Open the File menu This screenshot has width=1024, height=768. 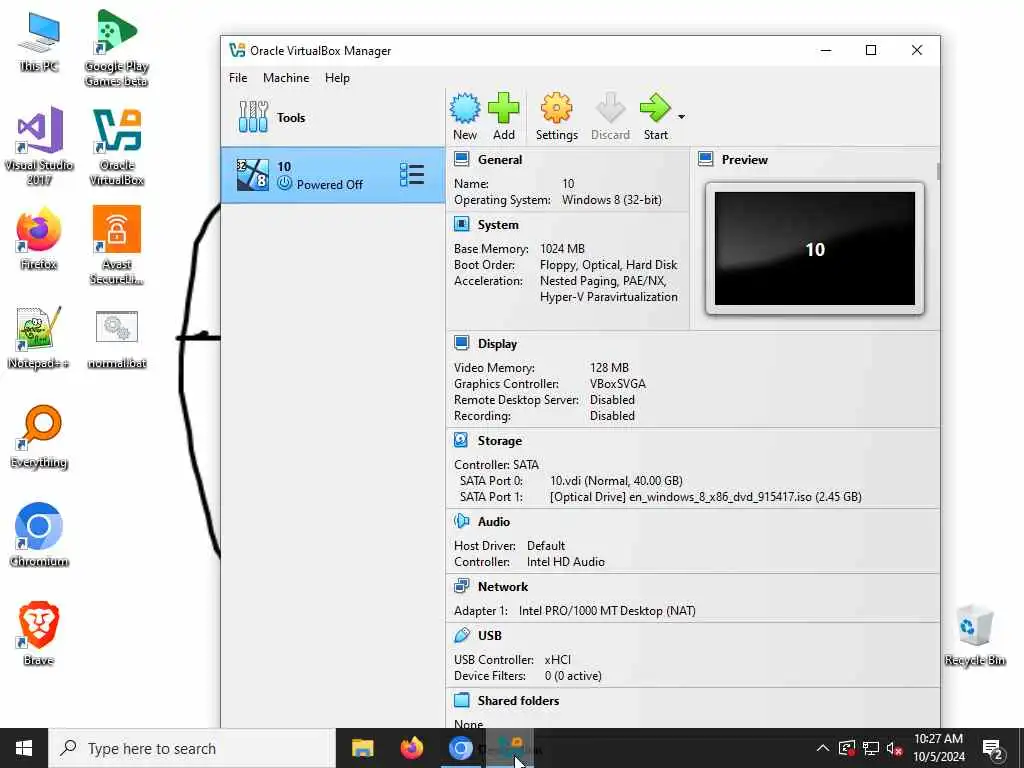coord(238,78)
